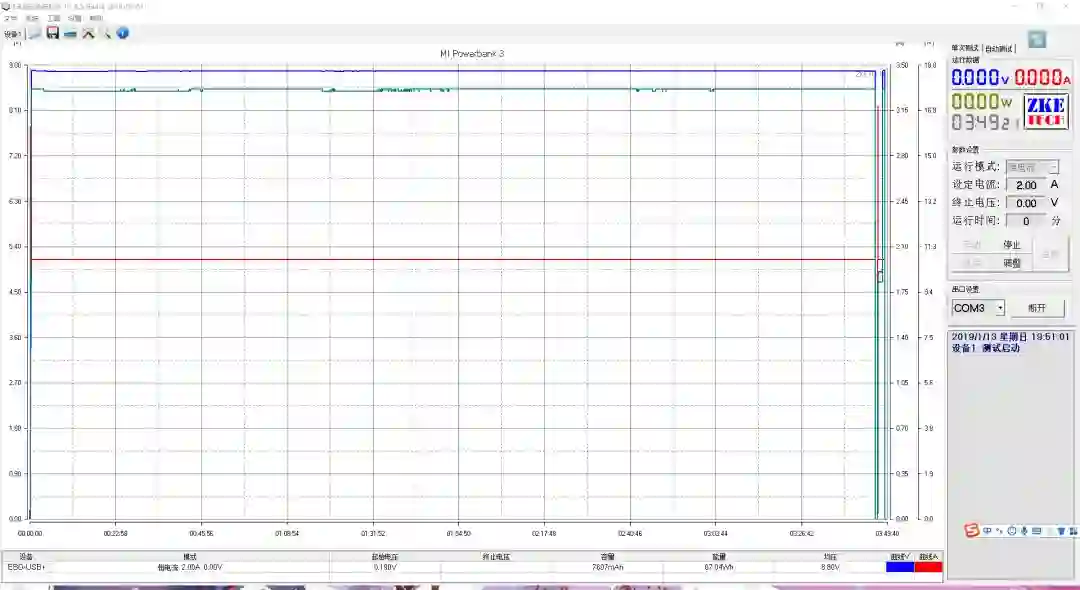Click the elapsed time readout 03:49:21
Image resolution: width=1080 pixels, height=590 pixels.
click(x=986, y=123)
